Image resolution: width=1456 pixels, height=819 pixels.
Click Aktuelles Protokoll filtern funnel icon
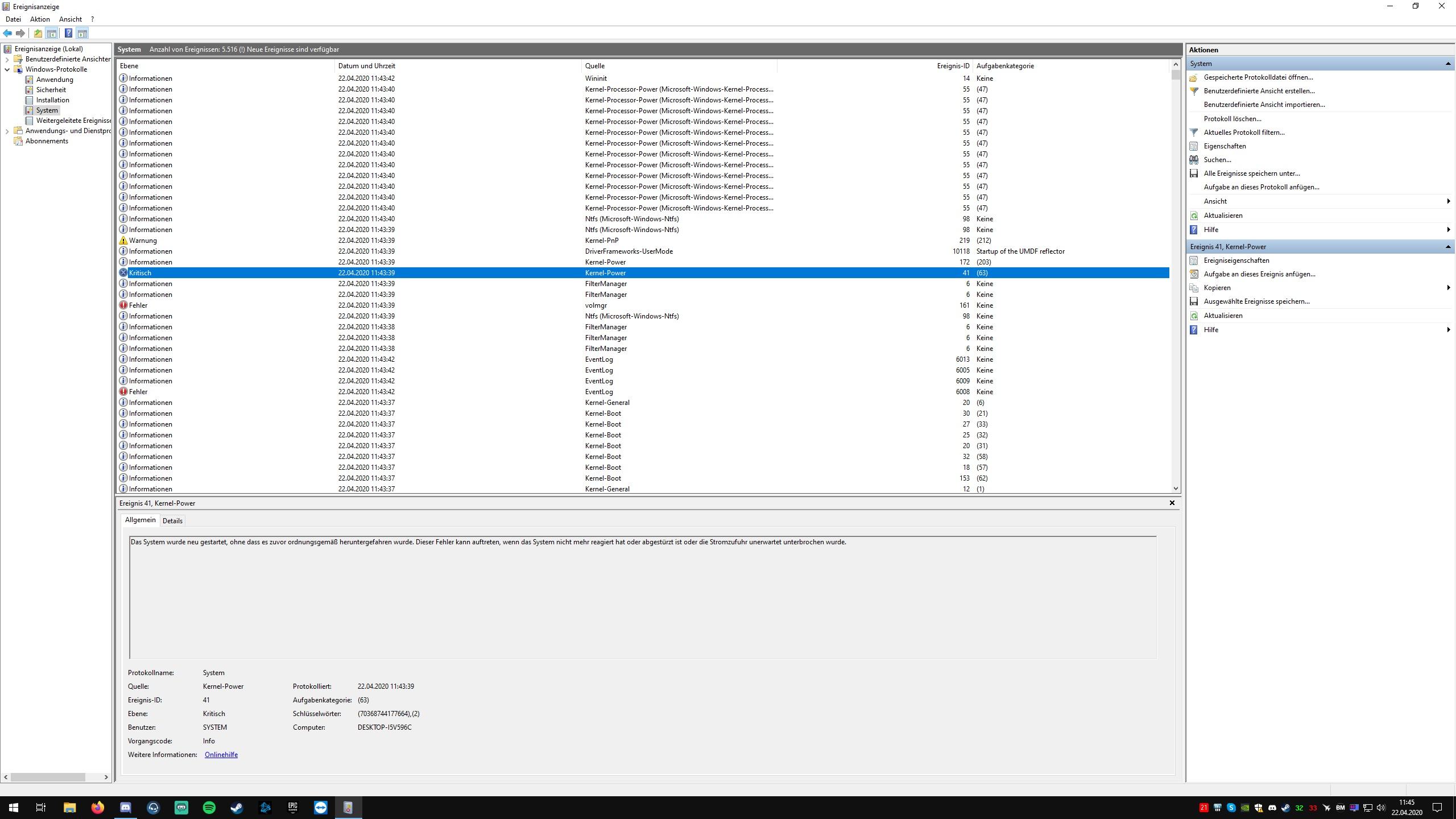(x=1194, y=133)
